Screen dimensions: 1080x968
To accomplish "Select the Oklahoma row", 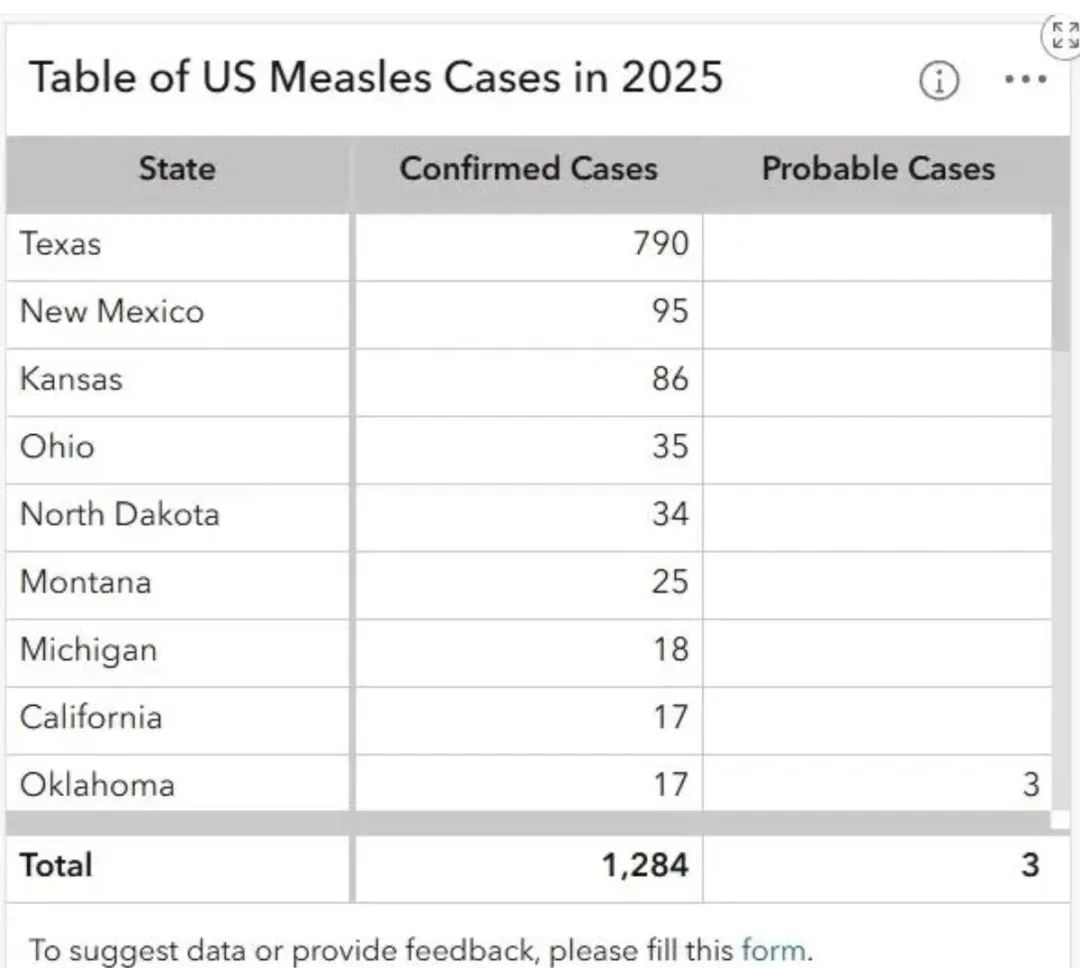I will (529, 784).
